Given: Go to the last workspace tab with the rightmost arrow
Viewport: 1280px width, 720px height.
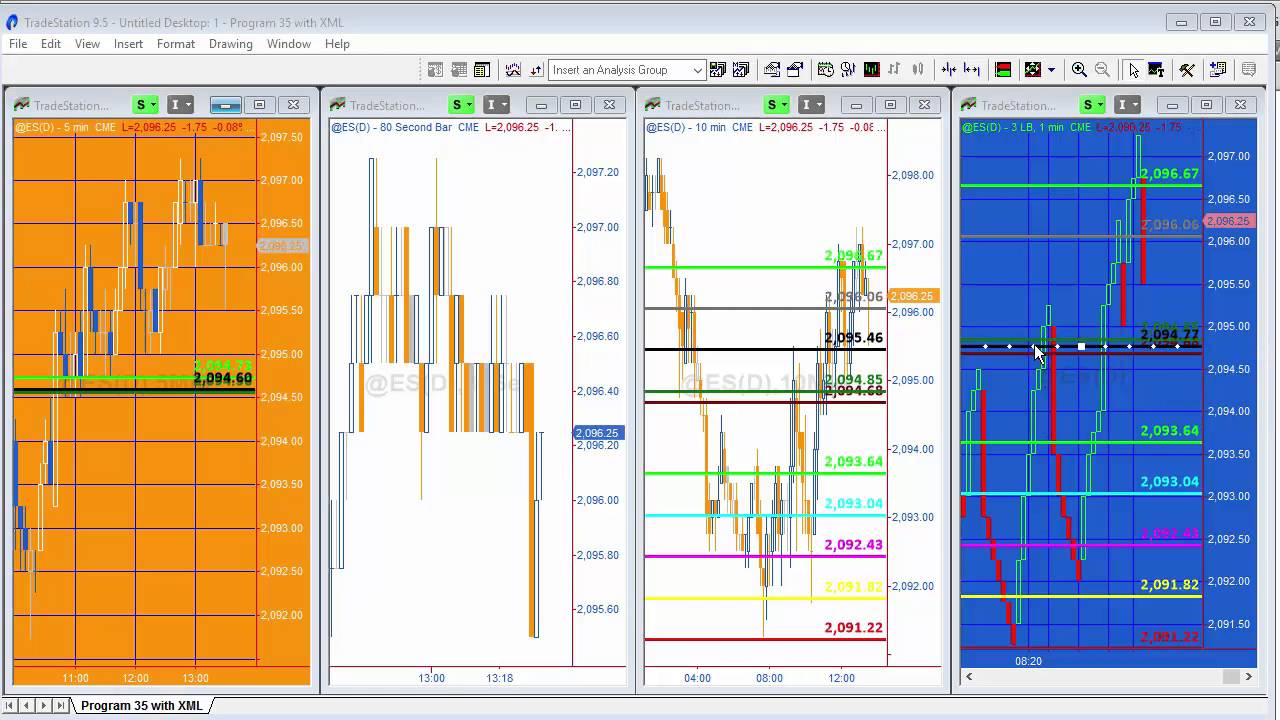Looking at the screenshot, I should click(61, 706).
